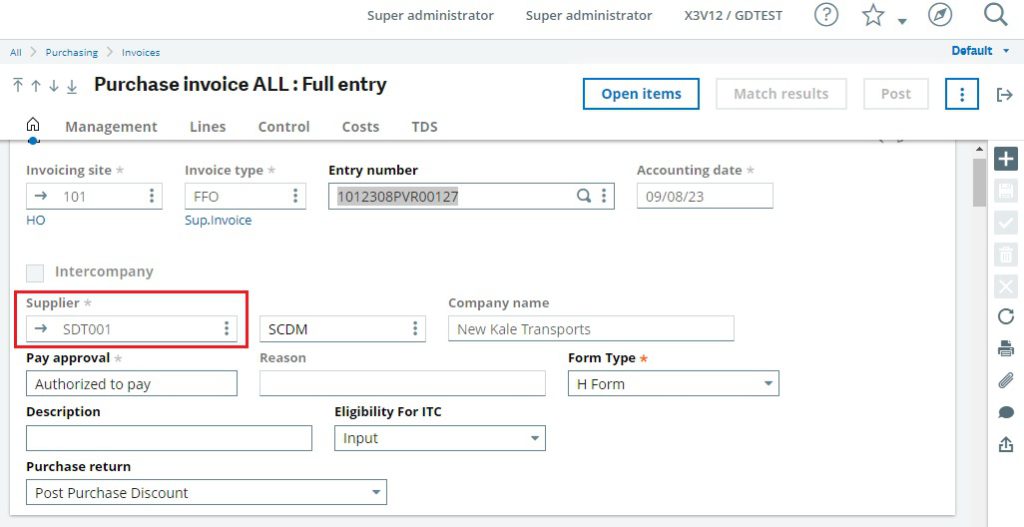Toggle the Intercompany checkbox

(x=35, y=272)
